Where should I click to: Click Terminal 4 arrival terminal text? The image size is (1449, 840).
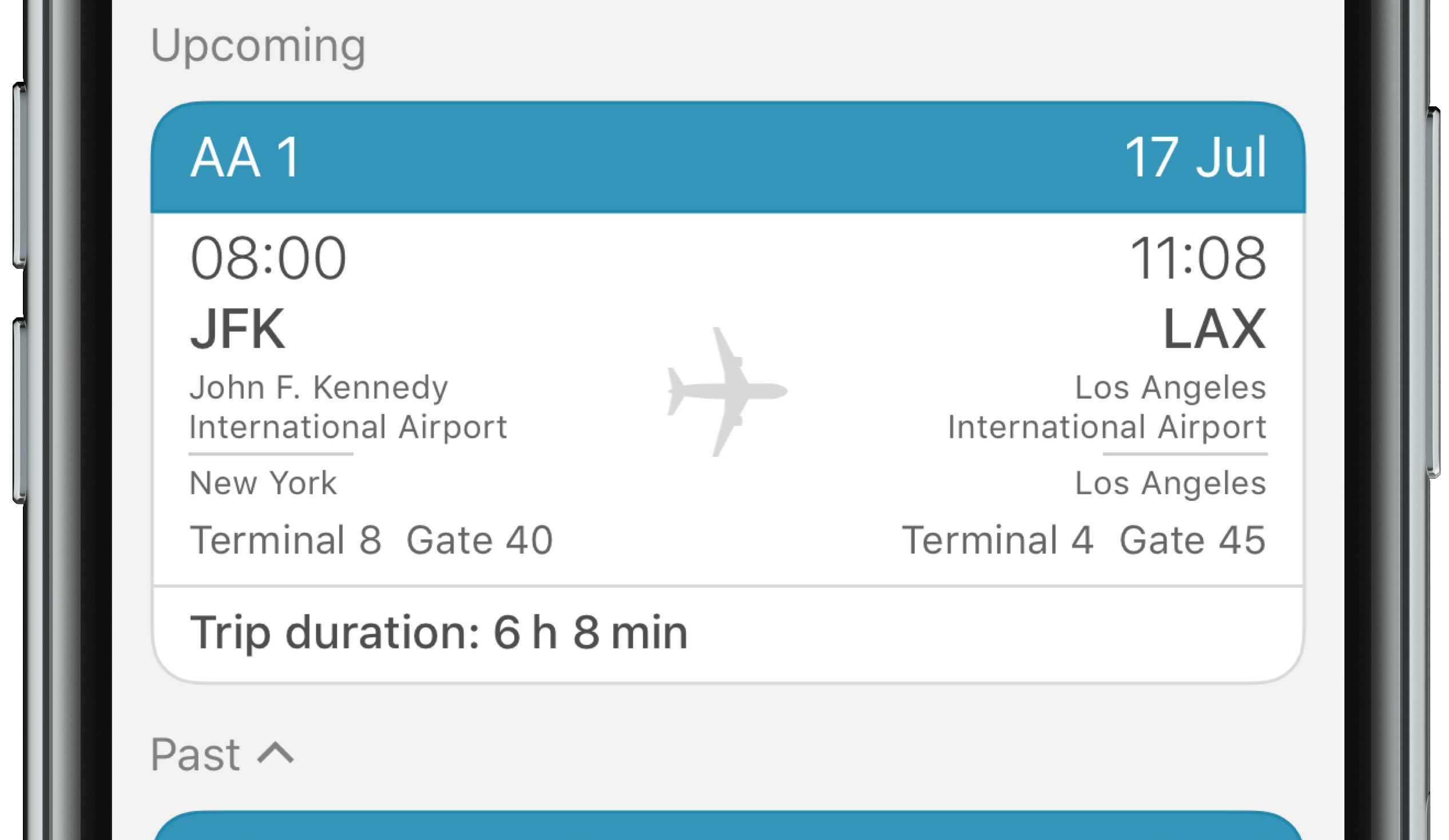[x=997, y=540]
